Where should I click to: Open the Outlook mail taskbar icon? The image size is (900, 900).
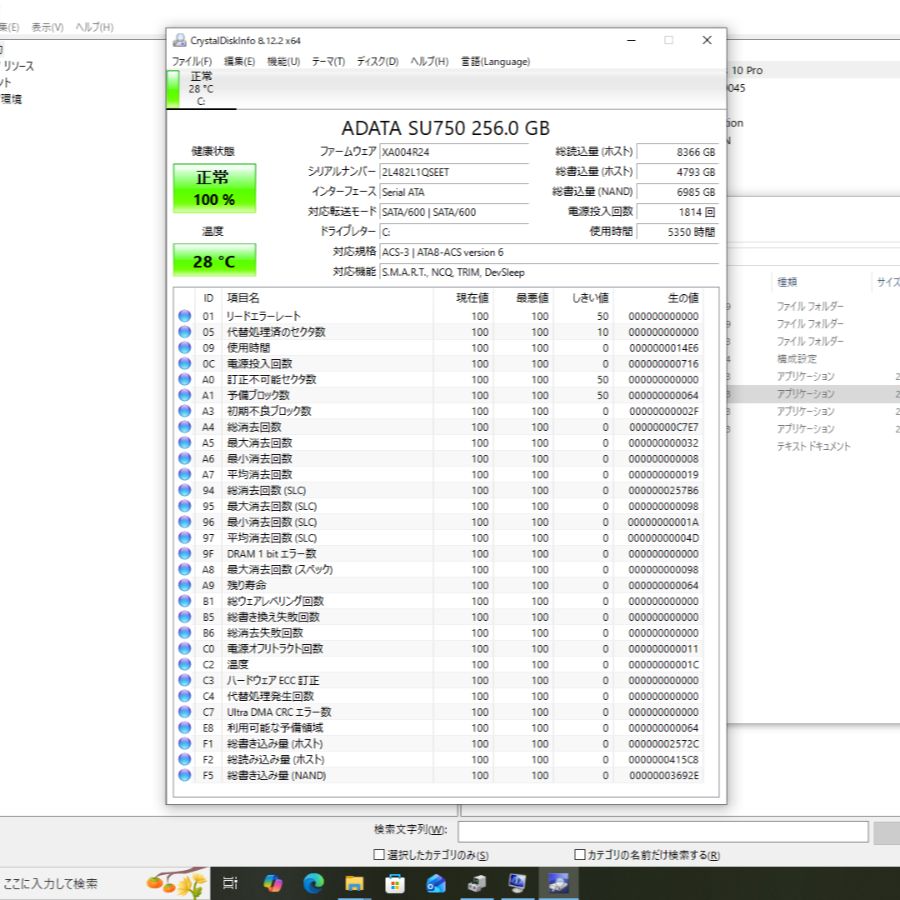click(436, 883)
